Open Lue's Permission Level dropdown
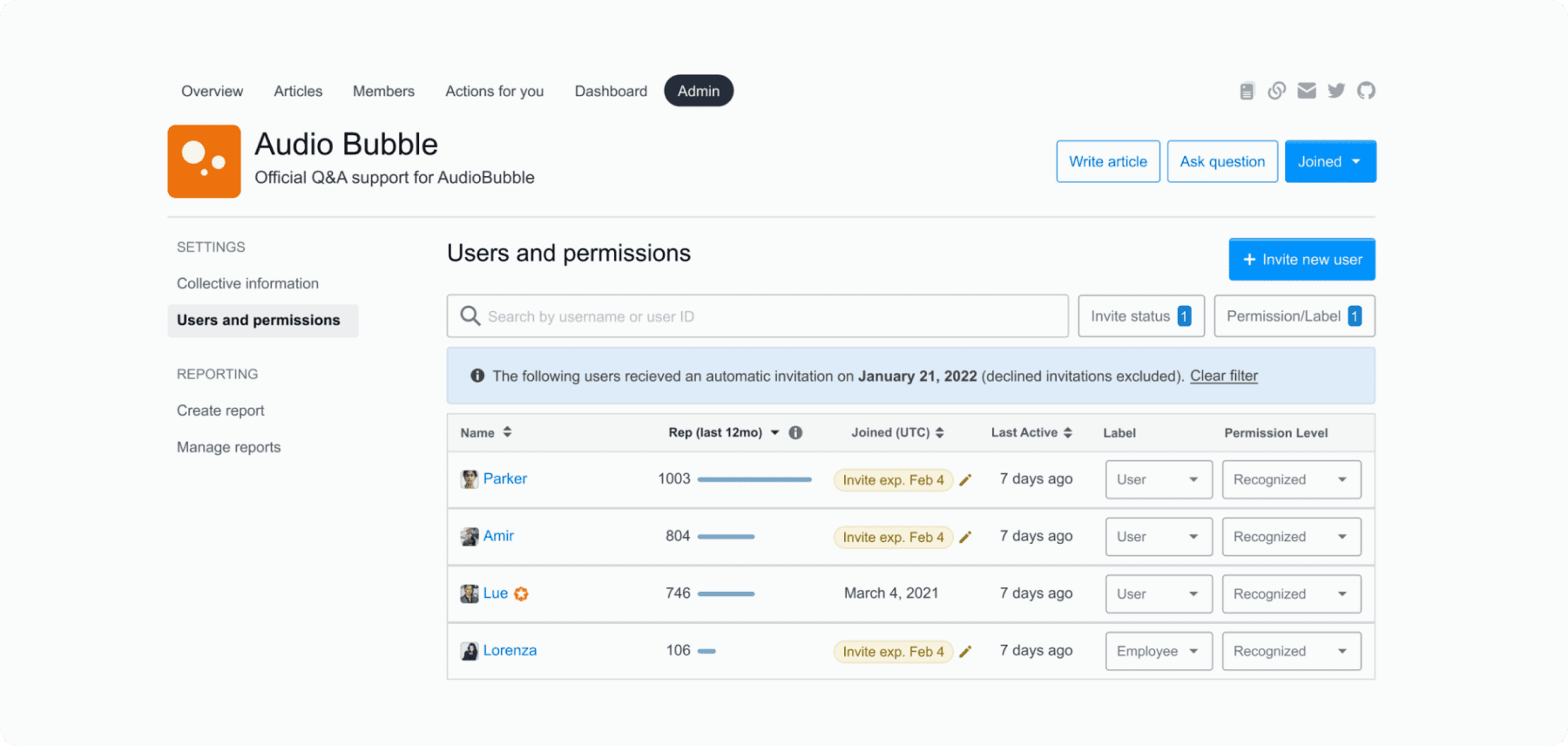This screenshot has height=746, width=1568. point(1291,593)
